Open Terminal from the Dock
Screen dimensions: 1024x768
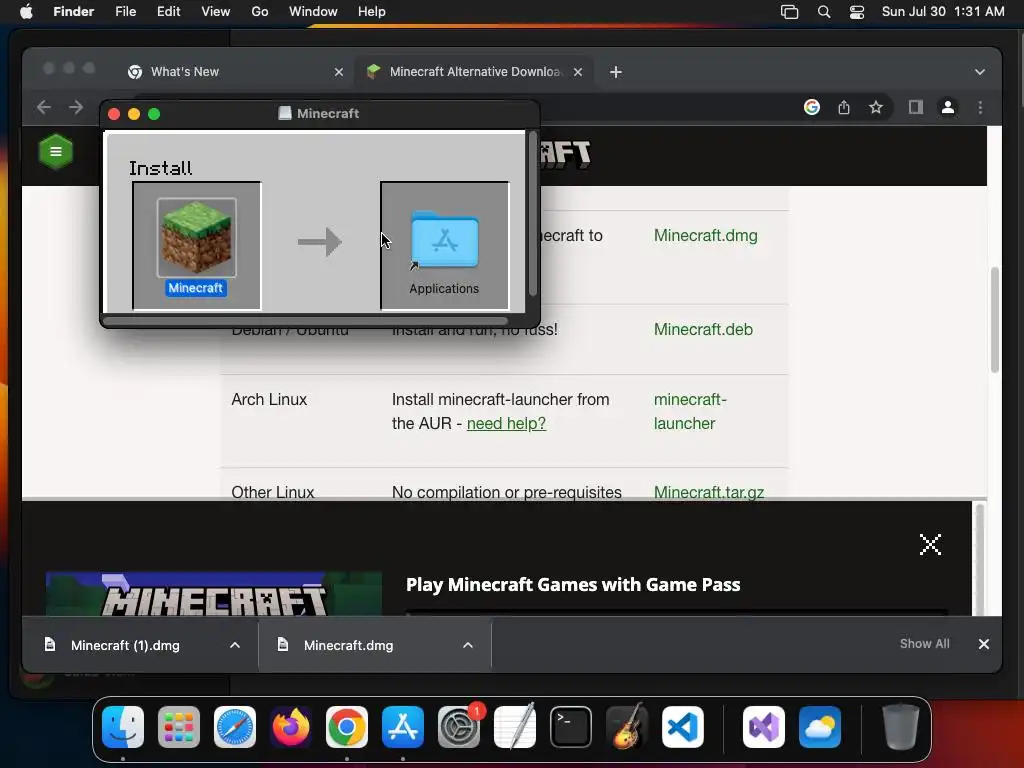tap(571, 727)
